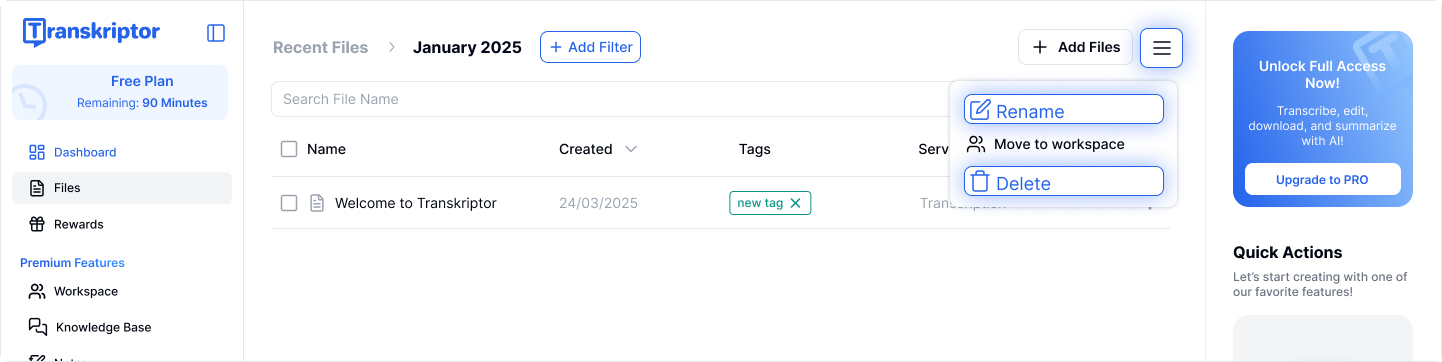This screenshot has width=1442, height=362.
Task: Click the Delete trash icon
Action: click(x=980, y=182)
